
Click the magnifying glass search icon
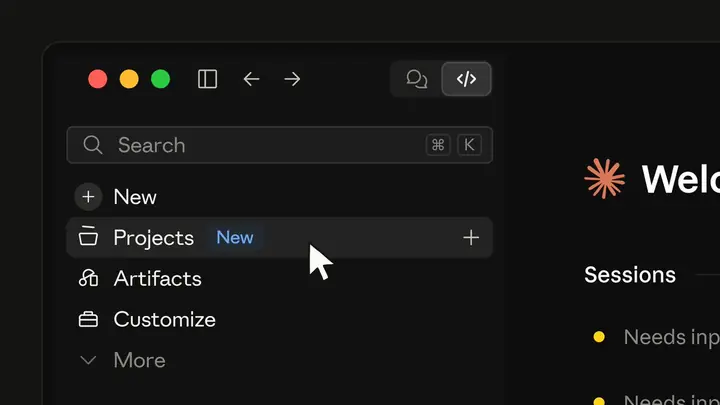coord(93,145)
